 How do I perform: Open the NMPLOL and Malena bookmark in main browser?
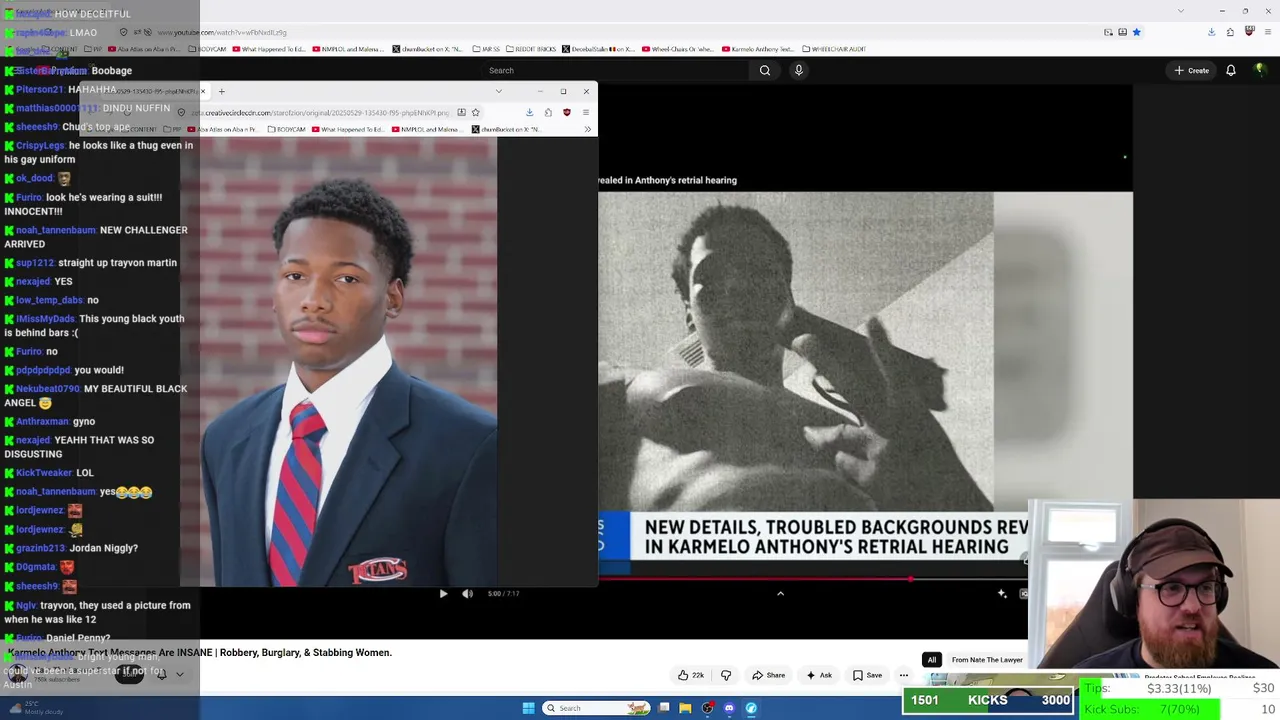click(350, 49)
